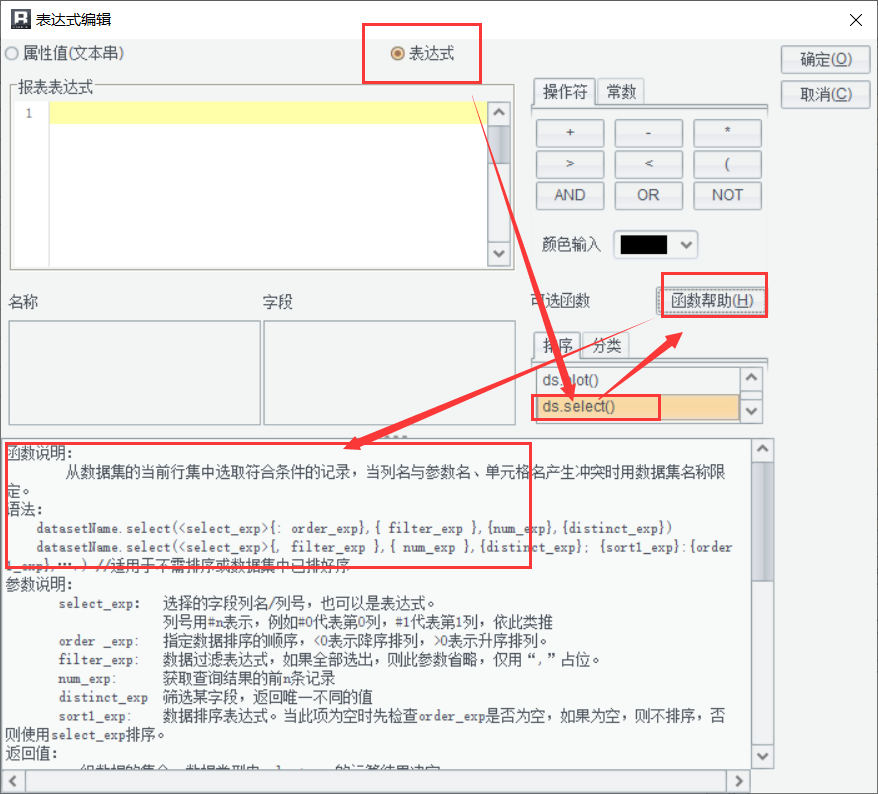
Task: Click the help panel vertical scrollbar thumb
Action: point(762,522)
